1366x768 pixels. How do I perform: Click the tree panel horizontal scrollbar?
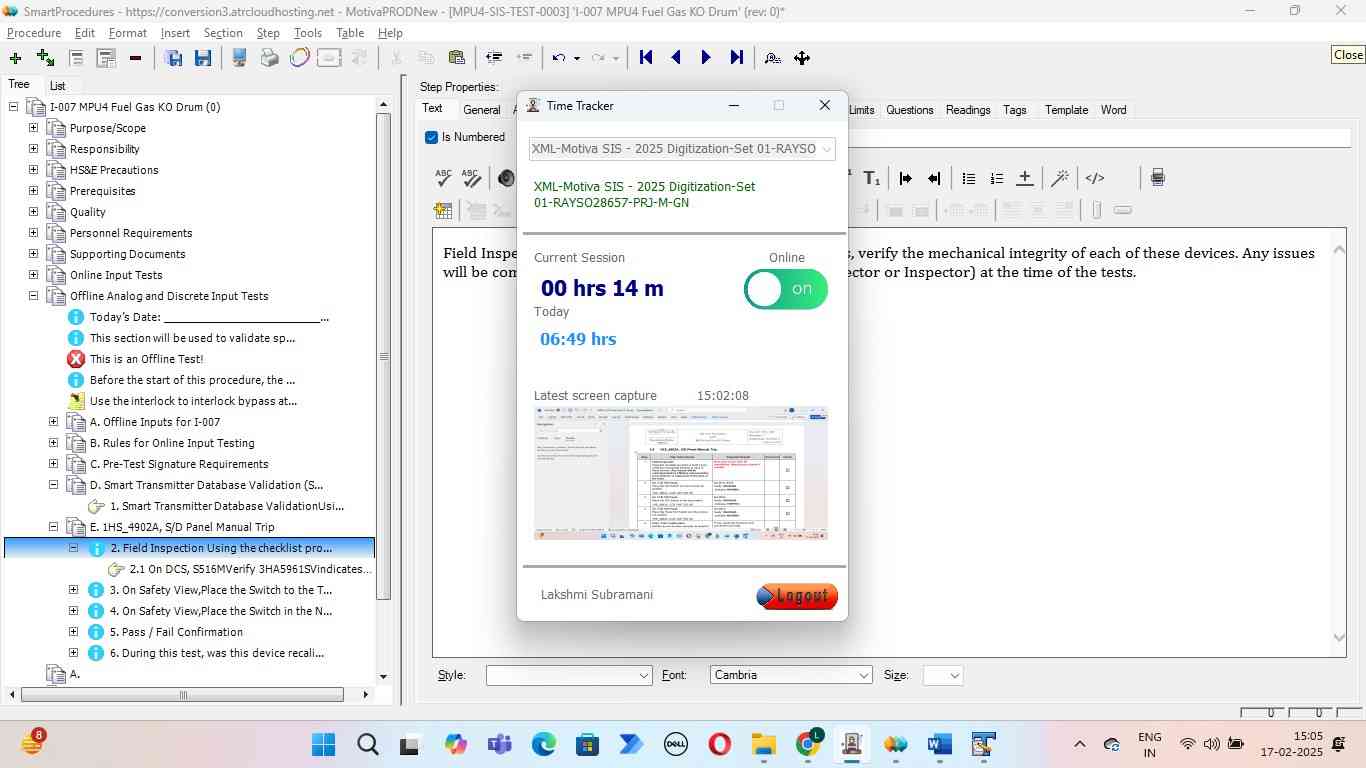(183, 694)
